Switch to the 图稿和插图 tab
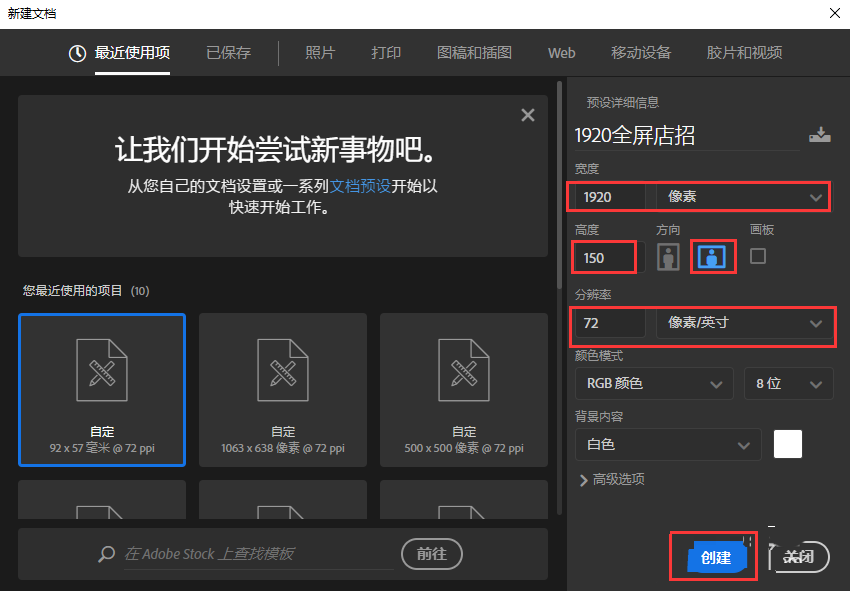850x591 pixels. 475,53
